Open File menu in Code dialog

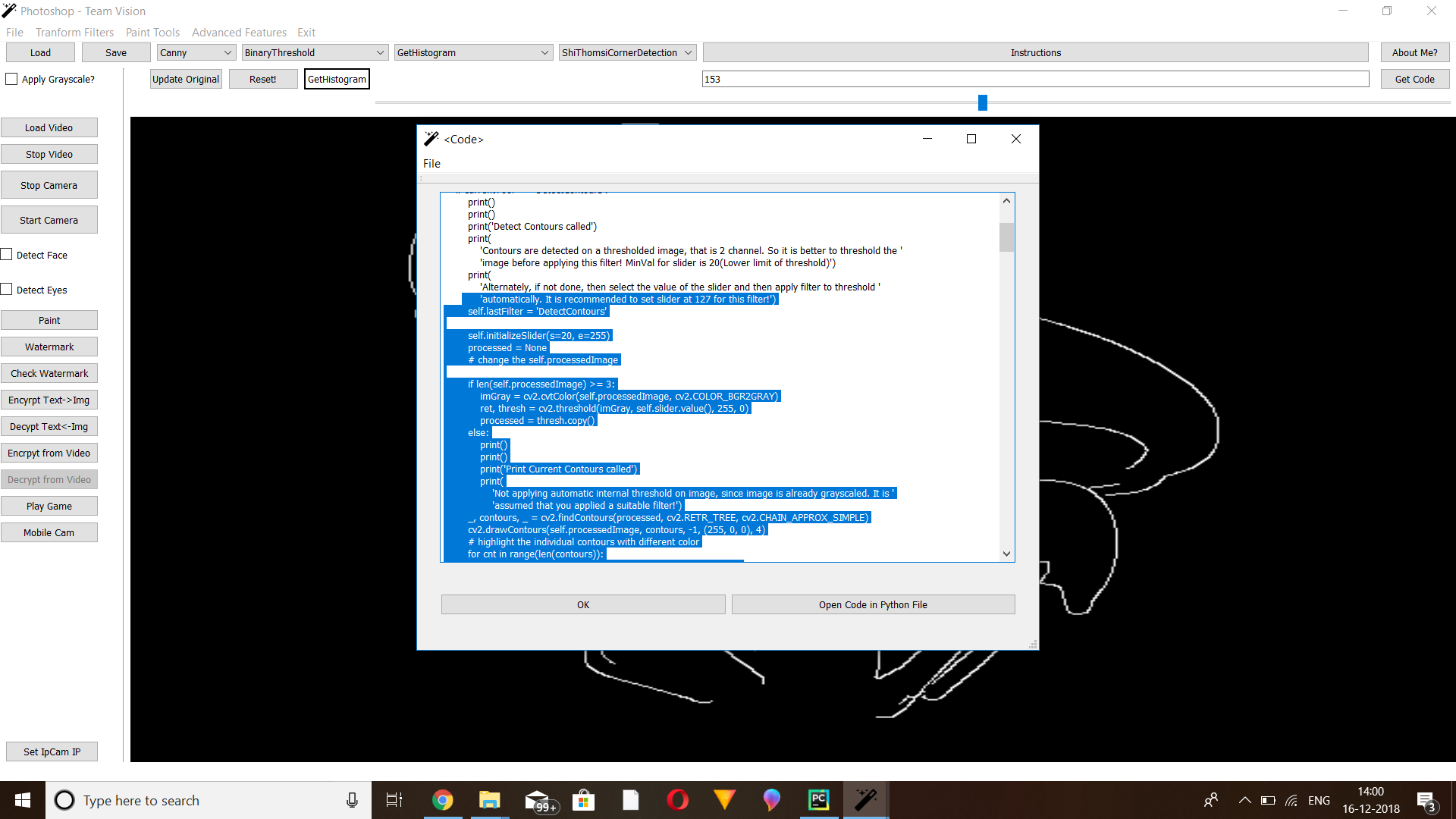coord(431,164)
